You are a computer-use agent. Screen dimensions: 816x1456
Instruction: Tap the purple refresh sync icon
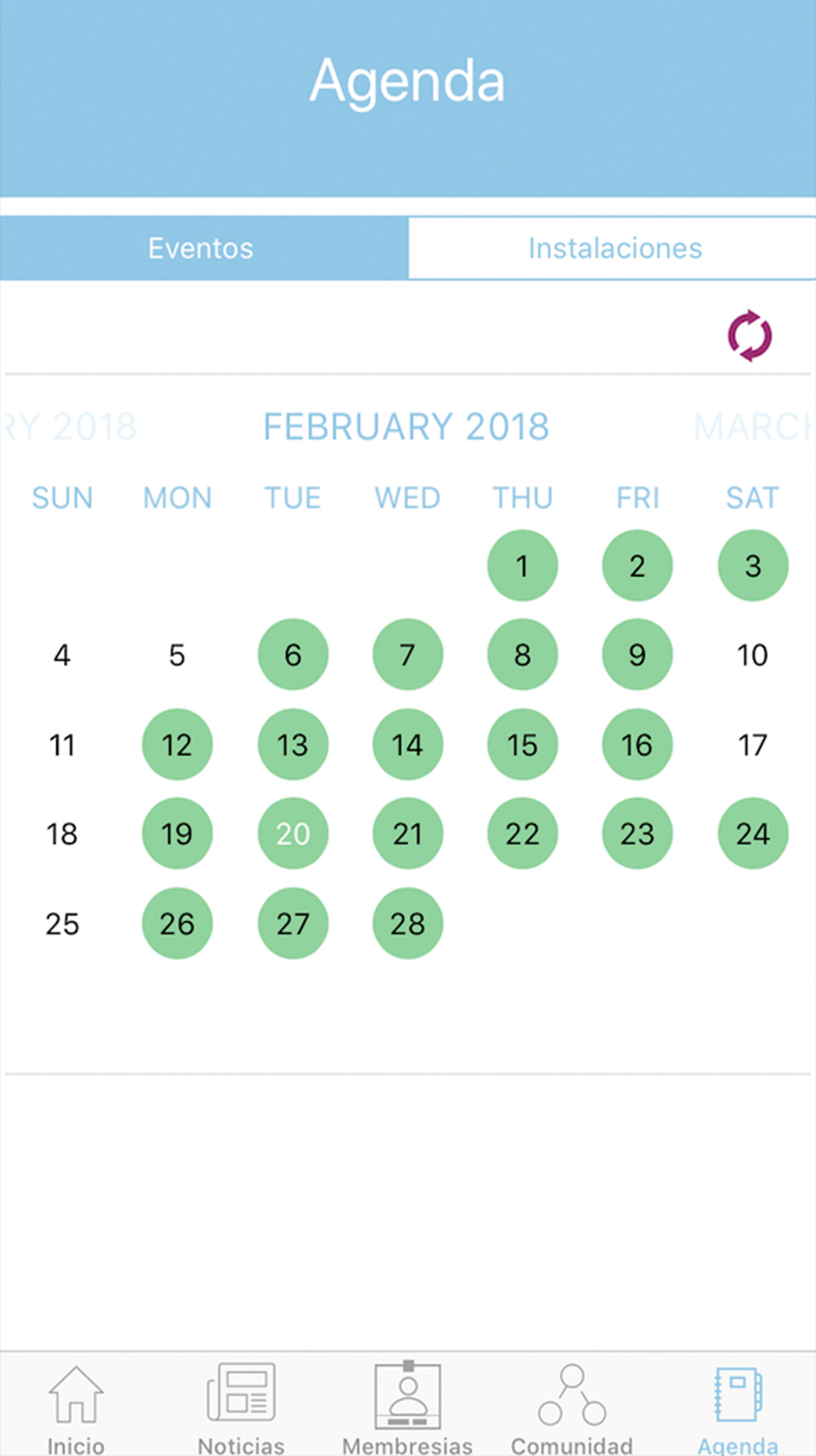point(749,336)
